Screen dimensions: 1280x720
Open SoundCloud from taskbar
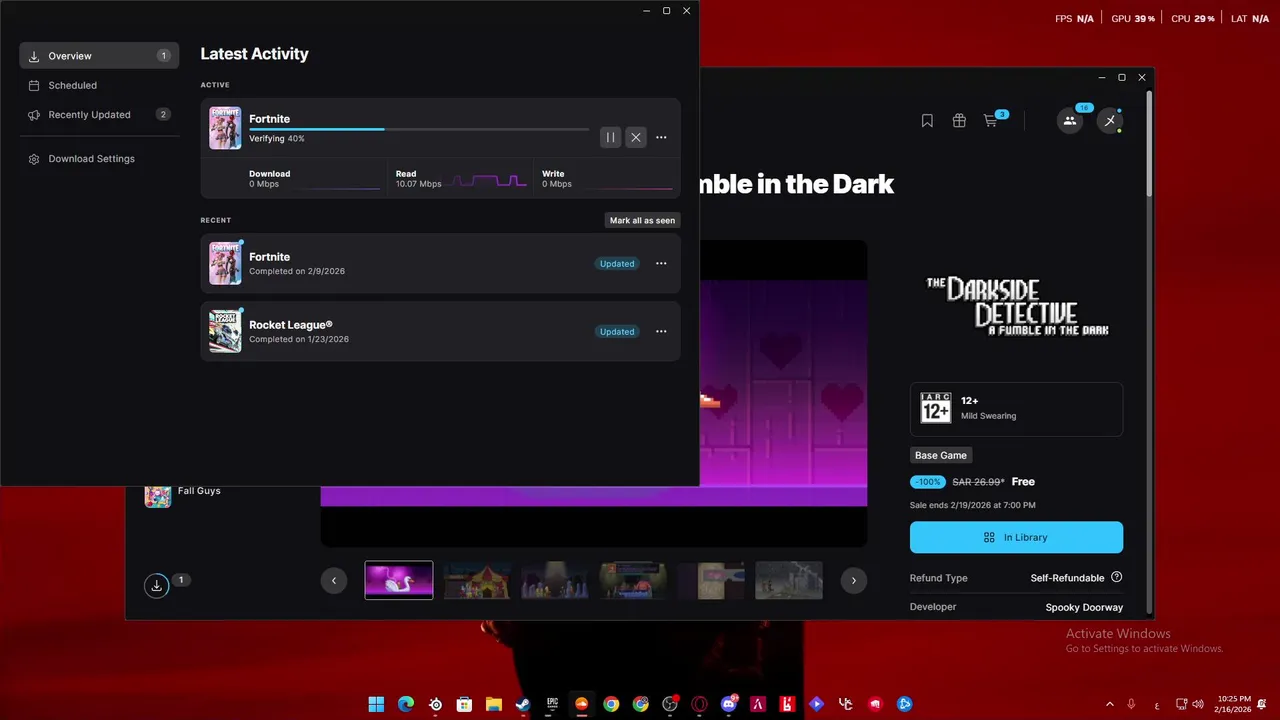581,704
